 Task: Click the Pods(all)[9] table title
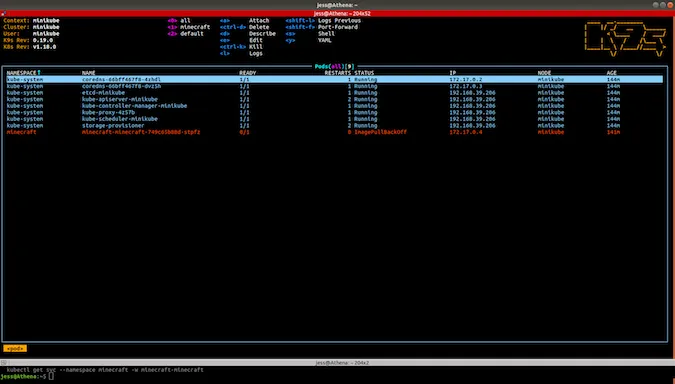click(x=334, y=67)
